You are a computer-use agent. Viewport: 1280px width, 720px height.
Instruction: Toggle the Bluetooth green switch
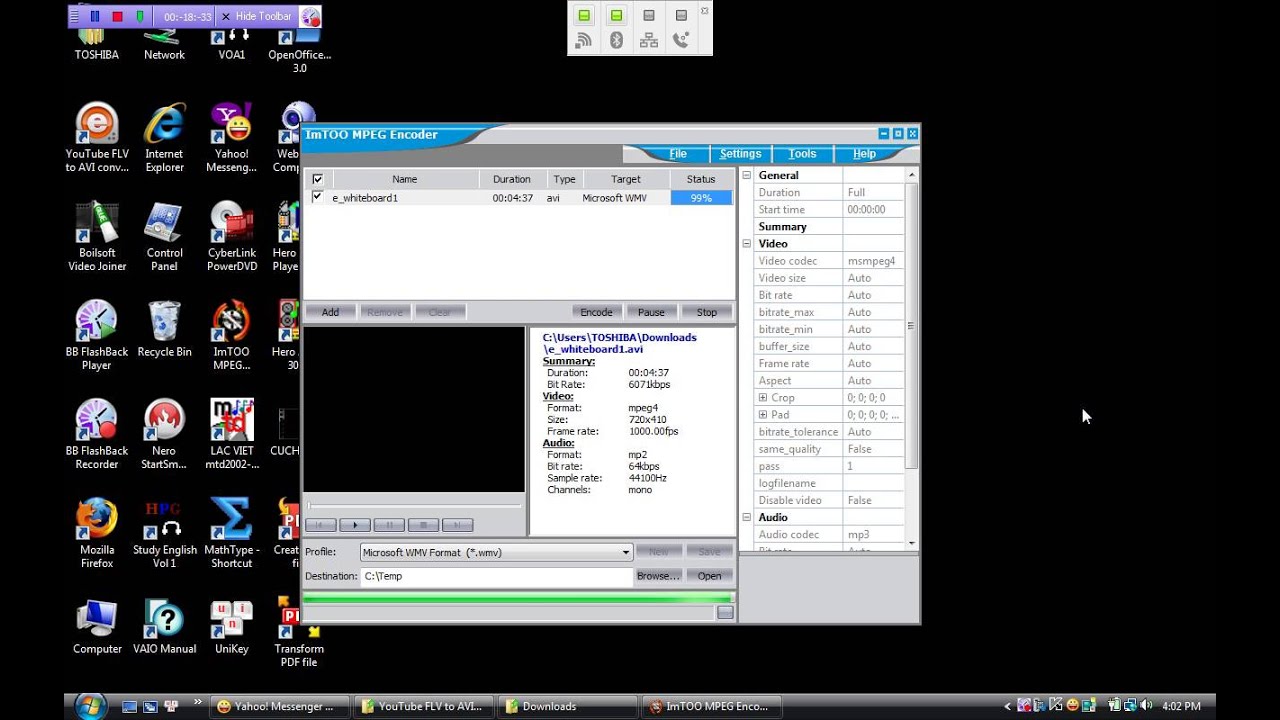point(616,15)
